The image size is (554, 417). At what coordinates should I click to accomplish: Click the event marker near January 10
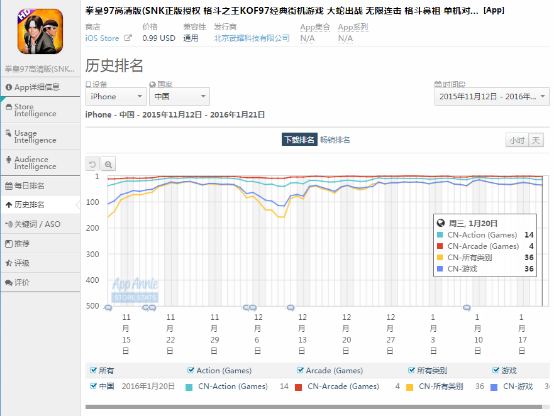tap(467, 308)
